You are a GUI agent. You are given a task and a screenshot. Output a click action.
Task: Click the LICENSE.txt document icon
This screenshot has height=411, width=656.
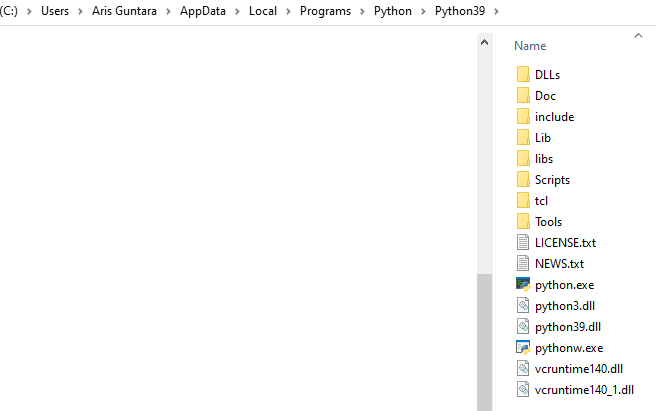click(523, 242)
